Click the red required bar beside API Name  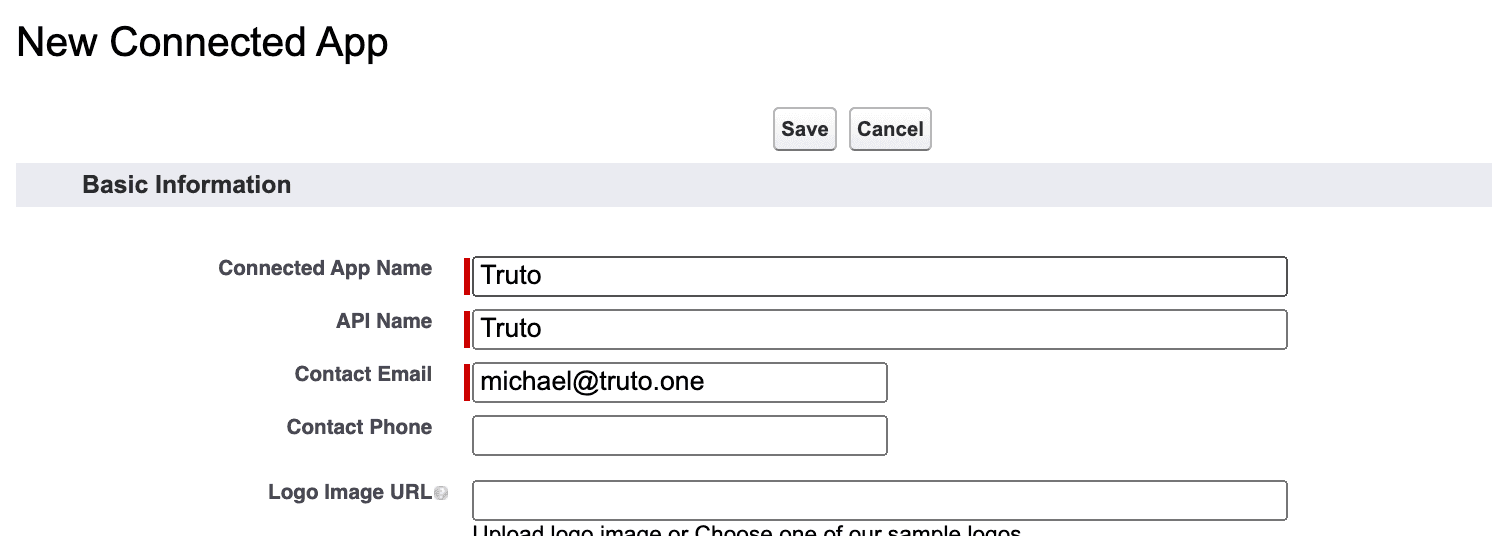pos(467,329)
